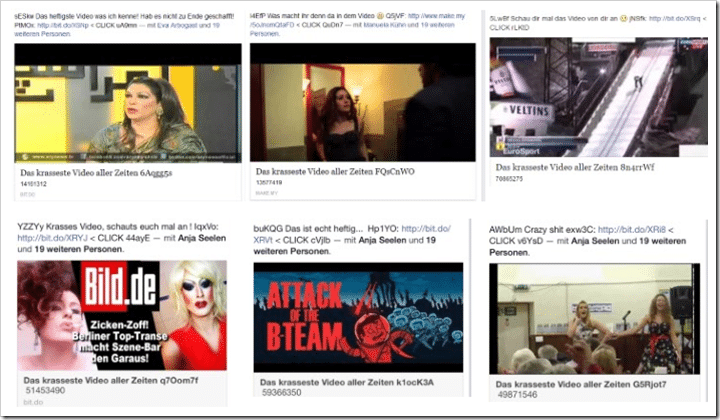This screenshot has height=420, width=720.
Task: Open Anja Seelen in the 'Crazy shit' post
Action: [595, 241]
